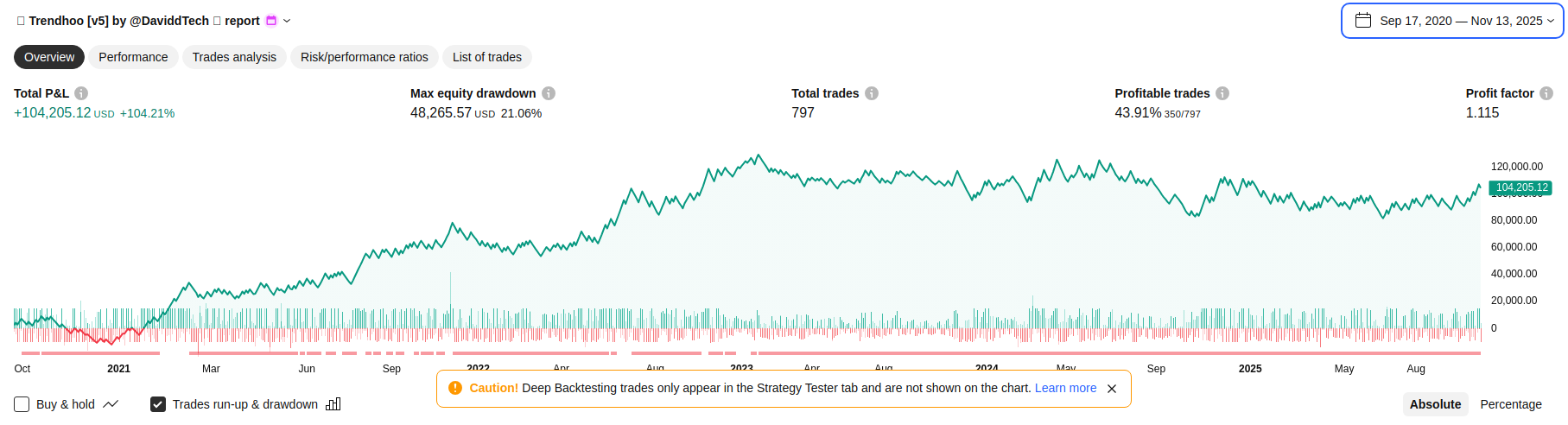Switch chart to Percentage mode
Screen dimensions: 1568x425
[x=1510, y=404]
